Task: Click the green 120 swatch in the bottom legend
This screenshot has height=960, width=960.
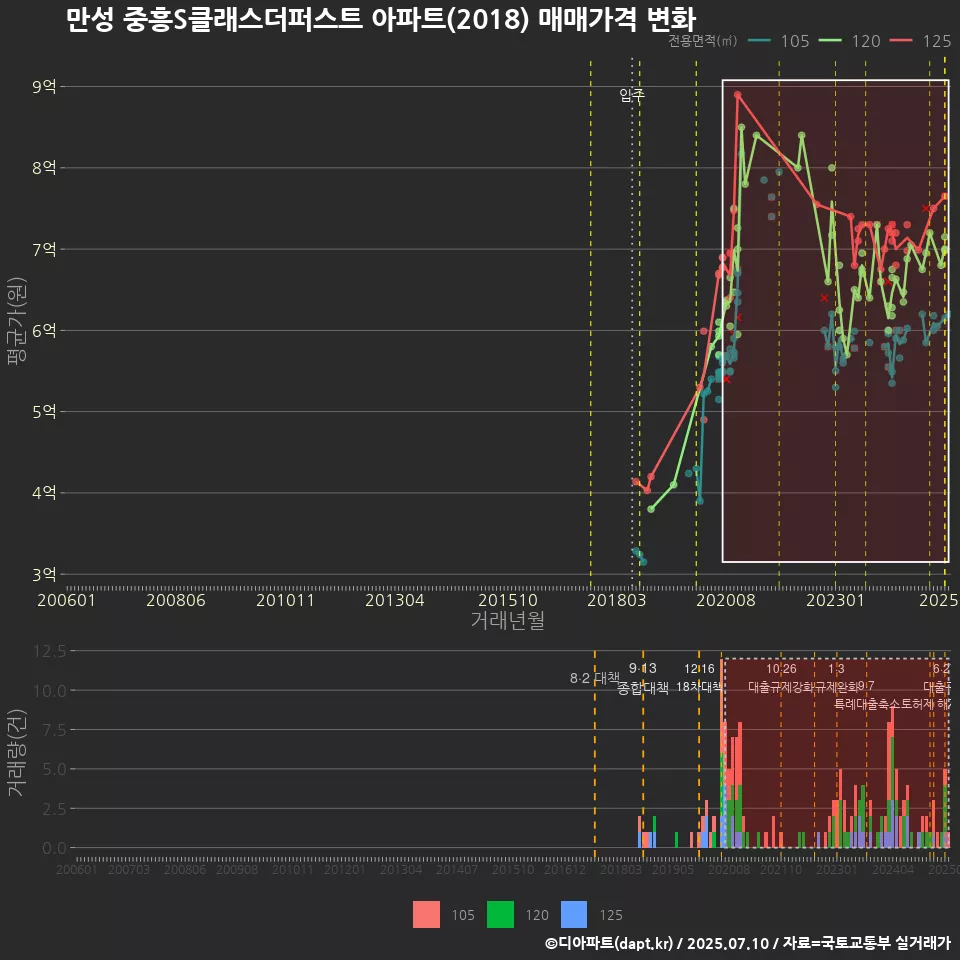Action: click(x=500, y=914)
